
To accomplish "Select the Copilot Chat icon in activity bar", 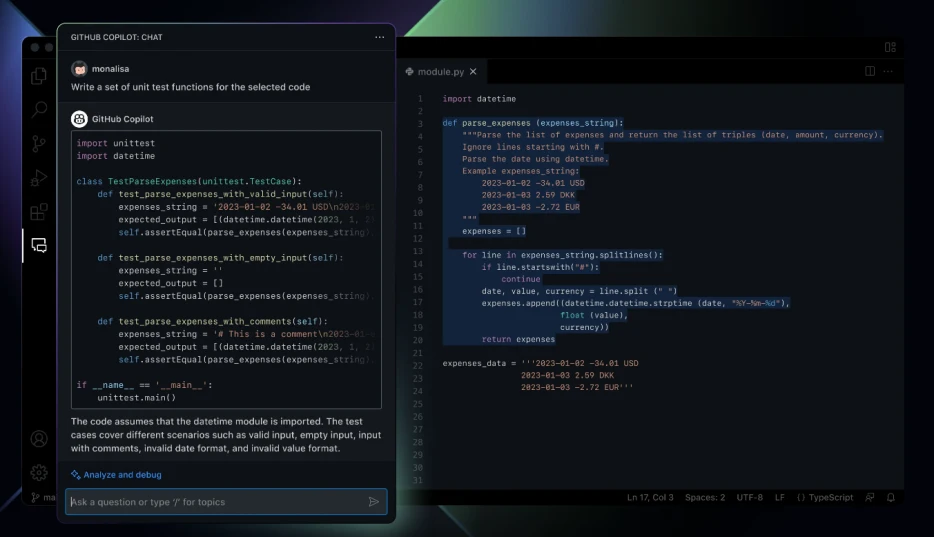I will point(39,245).
